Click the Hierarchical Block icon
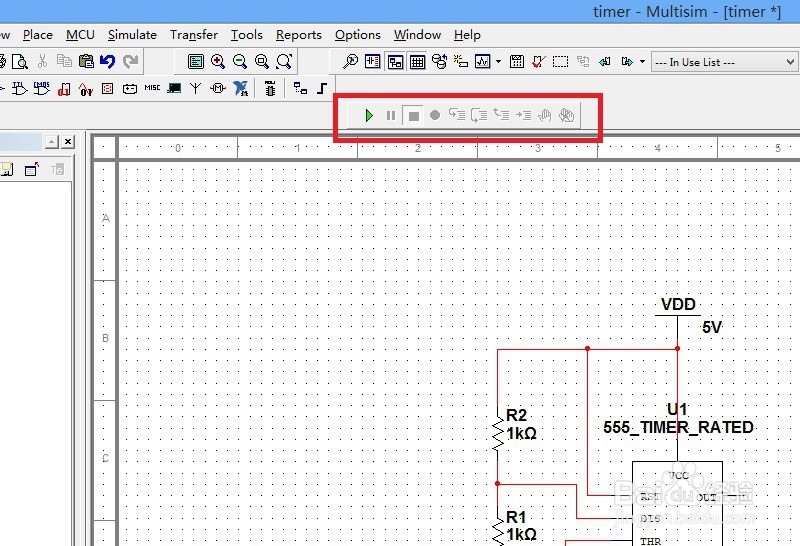 tap(300, 88)
